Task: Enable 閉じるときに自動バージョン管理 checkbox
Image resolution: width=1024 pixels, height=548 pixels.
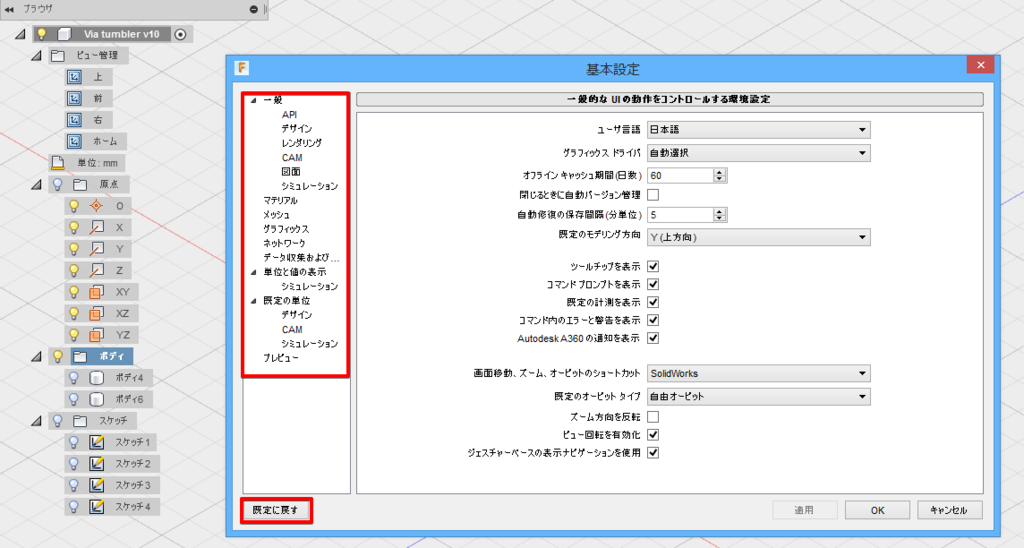Action: [x=653, y=195]
